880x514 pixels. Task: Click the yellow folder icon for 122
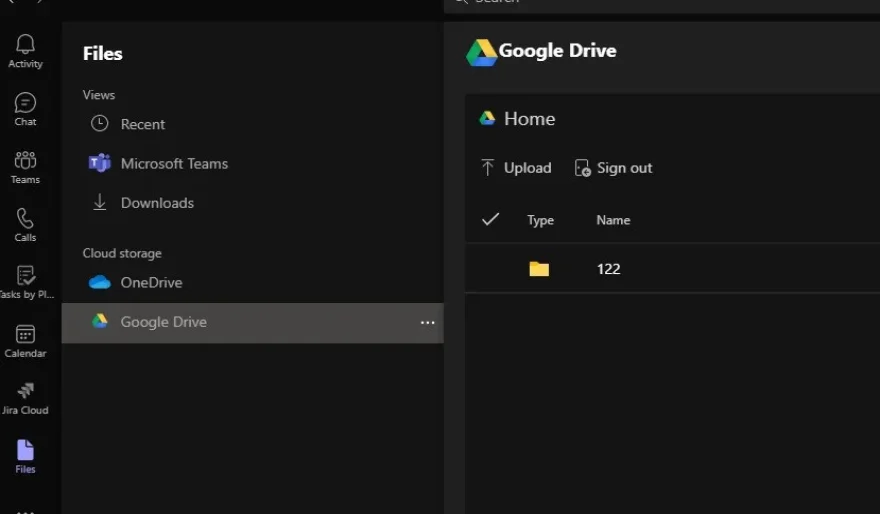click(539, 269)
